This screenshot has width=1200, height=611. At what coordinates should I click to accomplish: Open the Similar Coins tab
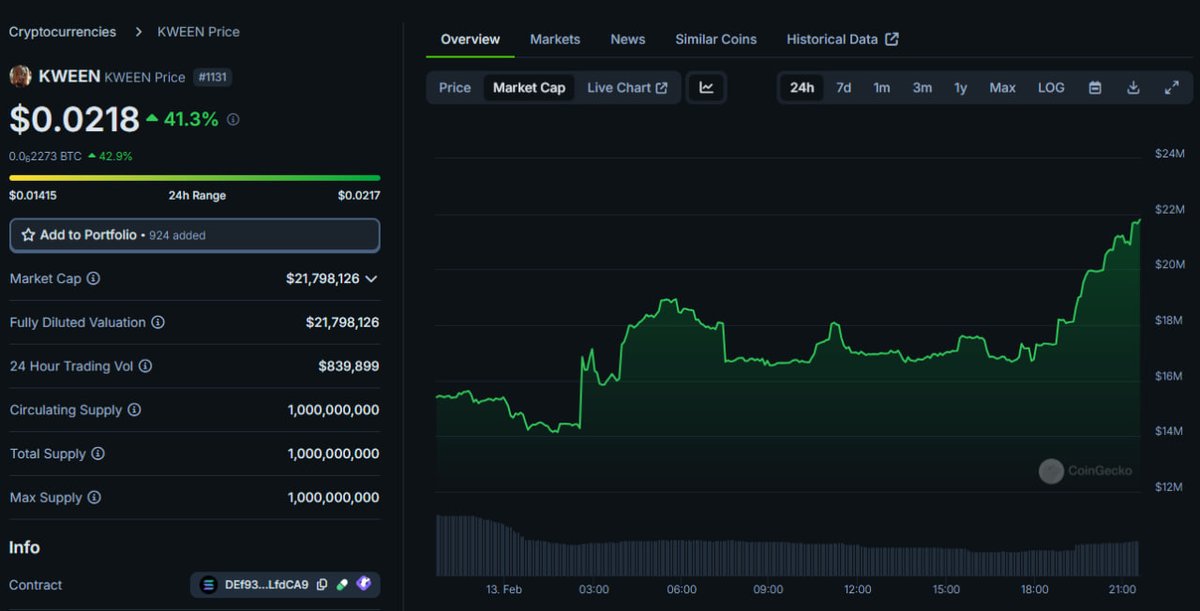[716, 39]
